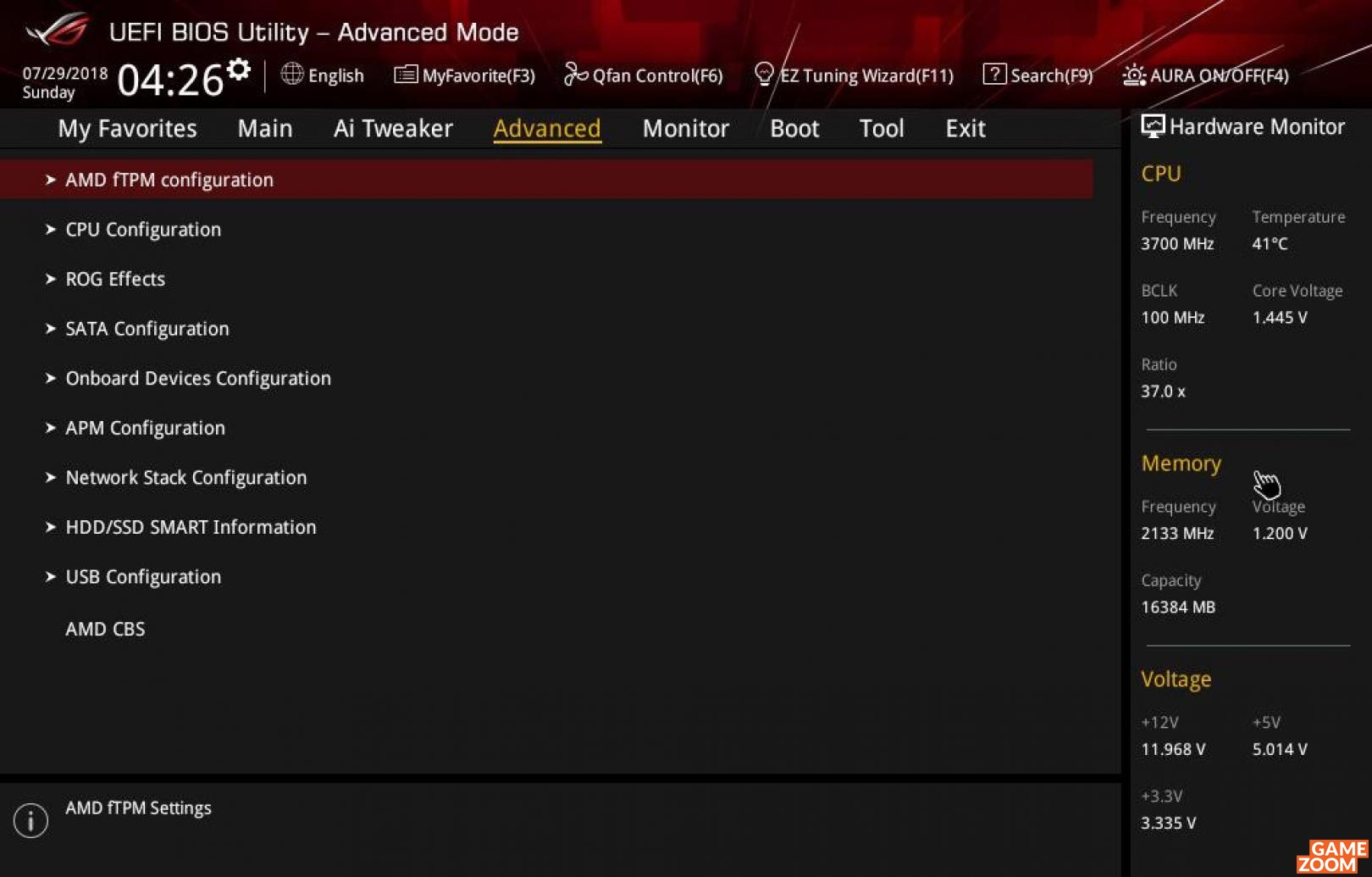This screenshot has height=877, width=1372.
Task: Click CPU temperature value 41°C
Action: 1270,244
